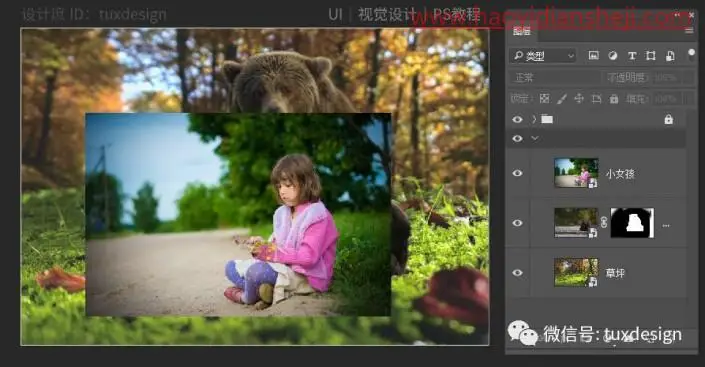Image resolution: width=705 pixels, height=367 pixels.
Task: Open the Layers panel tab 图层
Action: pyautogui.click(x=522, y=31)
